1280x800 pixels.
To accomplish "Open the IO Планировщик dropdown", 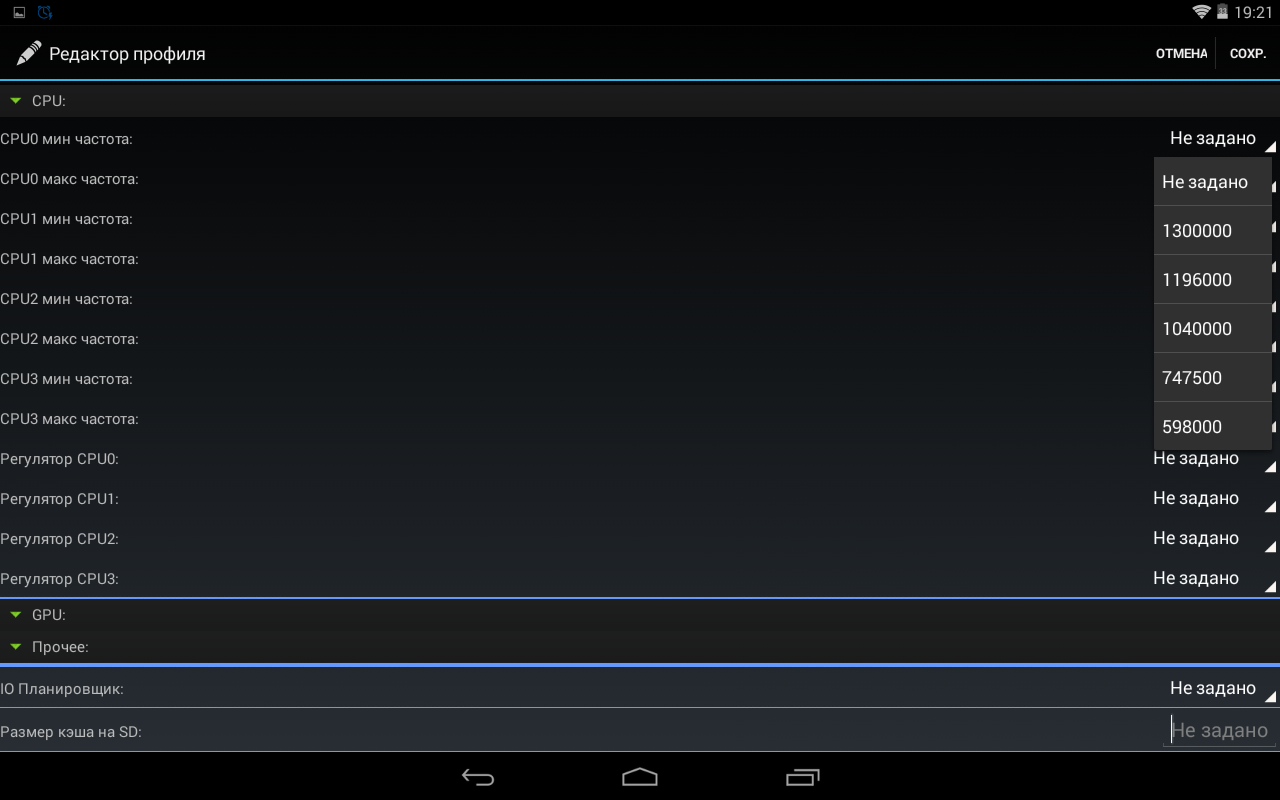I will [x=1220, y=688].
